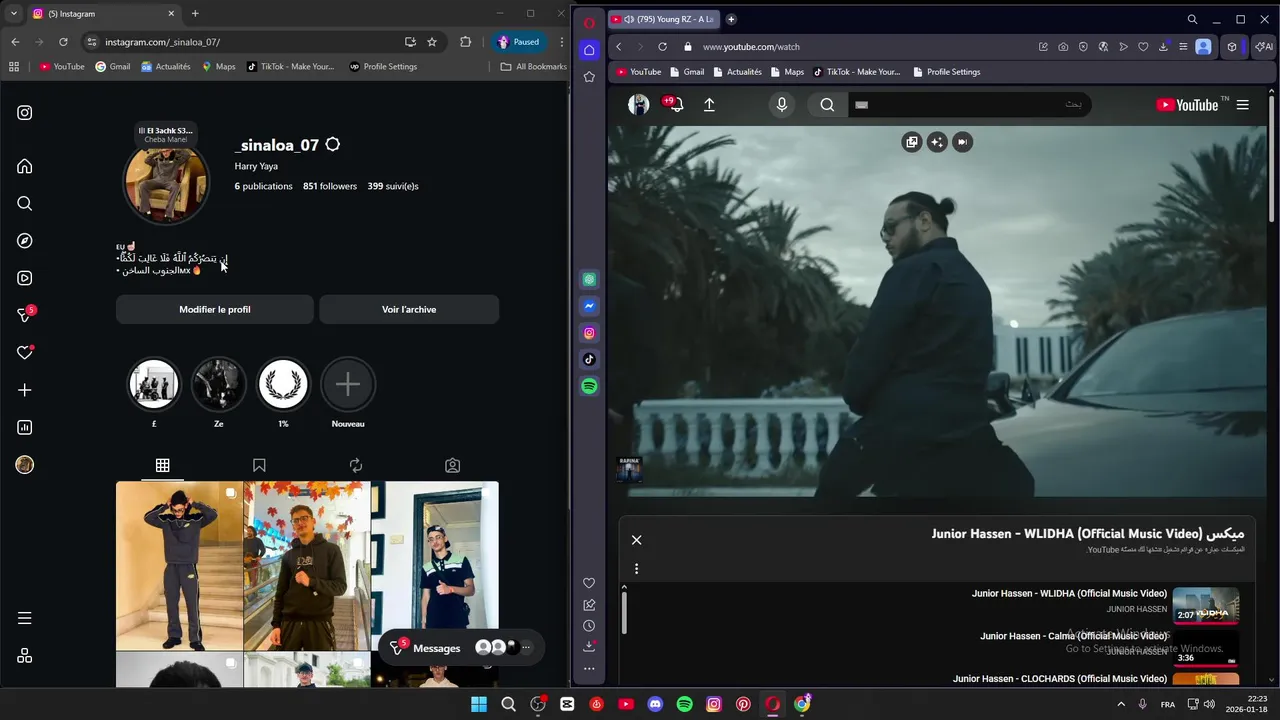This screenshot has width=1280, height=720.
Task: Open the 'Ze' story highlight
Action: [x=219, y=384]
